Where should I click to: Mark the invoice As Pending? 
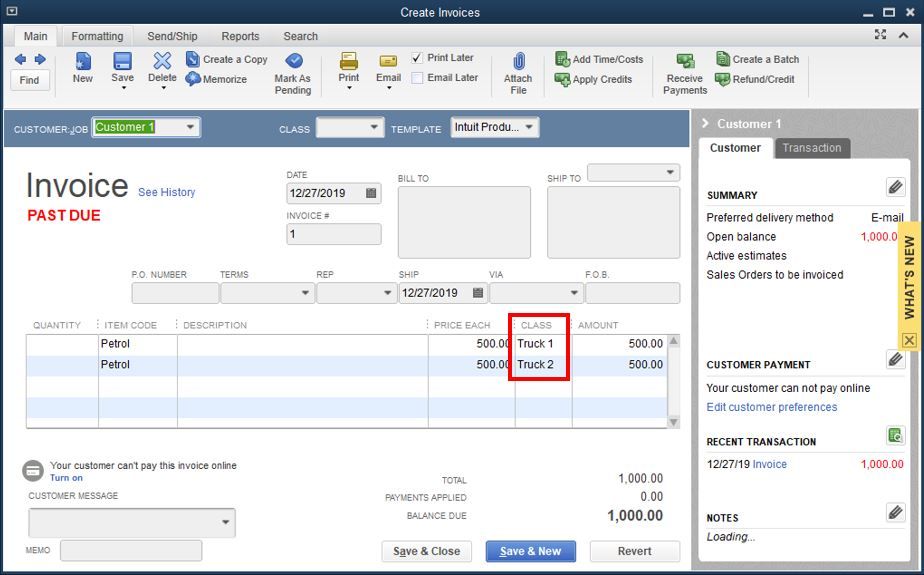tap(293, 73)
